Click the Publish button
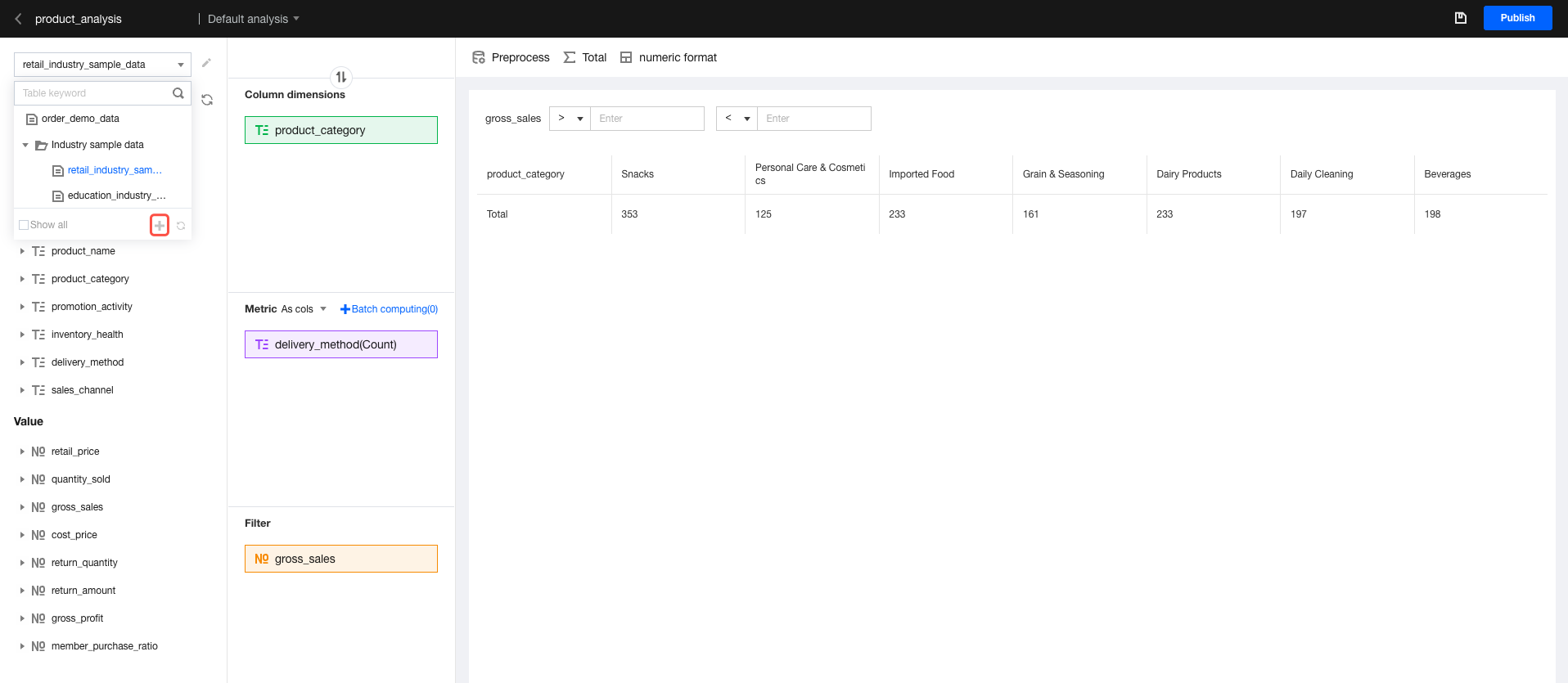This screenshot has width=1568, height=683. pos(1516,18)
